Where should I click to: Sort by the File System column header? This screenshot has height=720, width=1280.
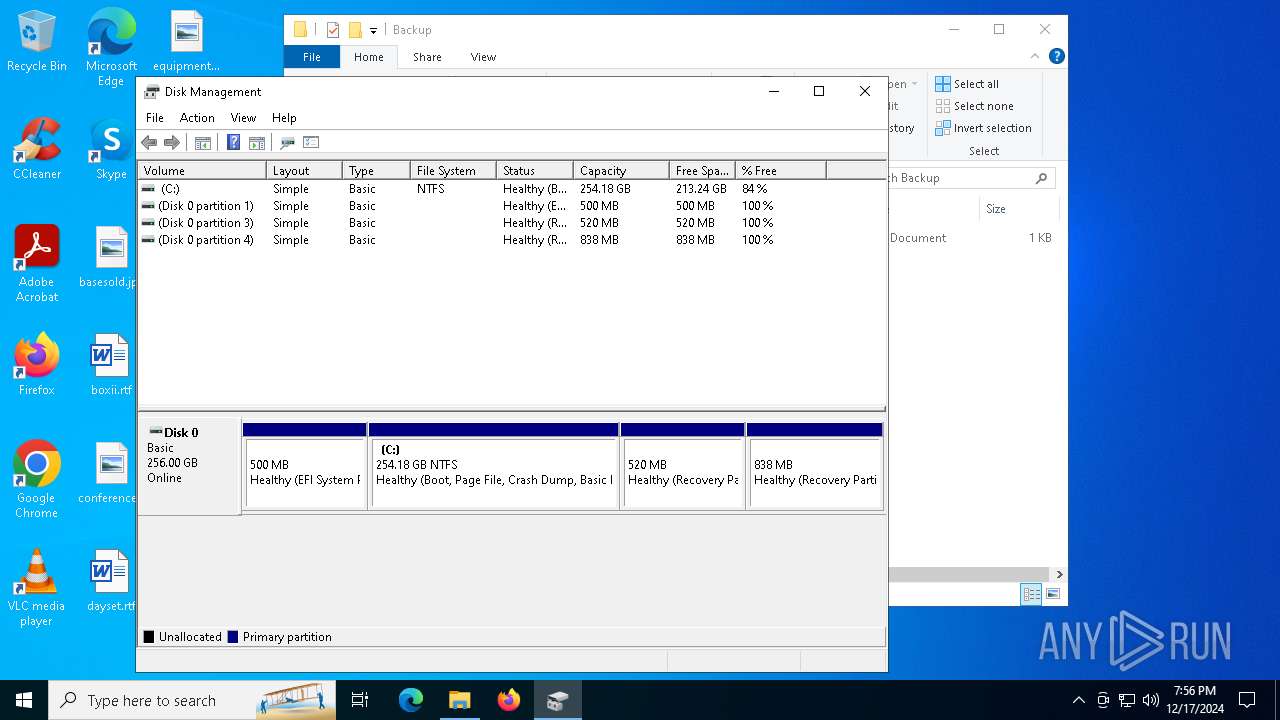(453, 170)
